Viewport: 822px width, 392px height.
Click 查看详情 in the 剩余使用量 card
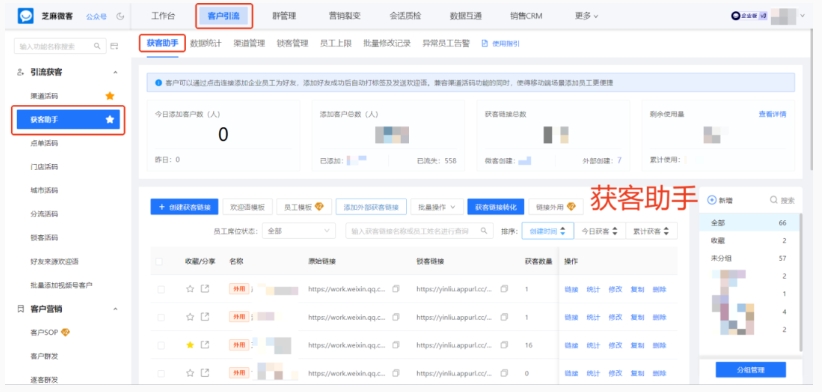tap(772, 114)
